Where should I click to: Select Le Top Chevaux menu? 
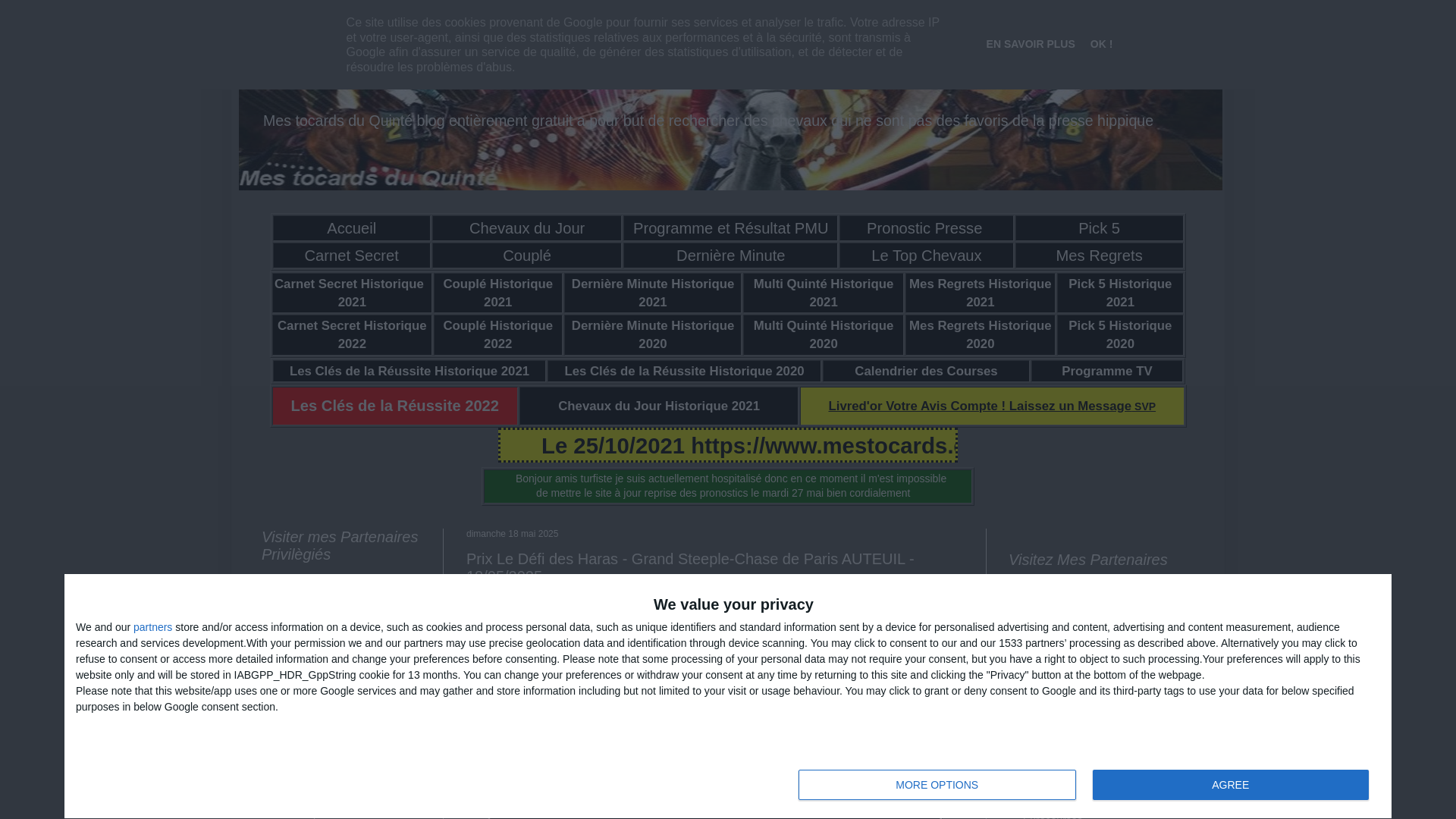coord(926,256)
